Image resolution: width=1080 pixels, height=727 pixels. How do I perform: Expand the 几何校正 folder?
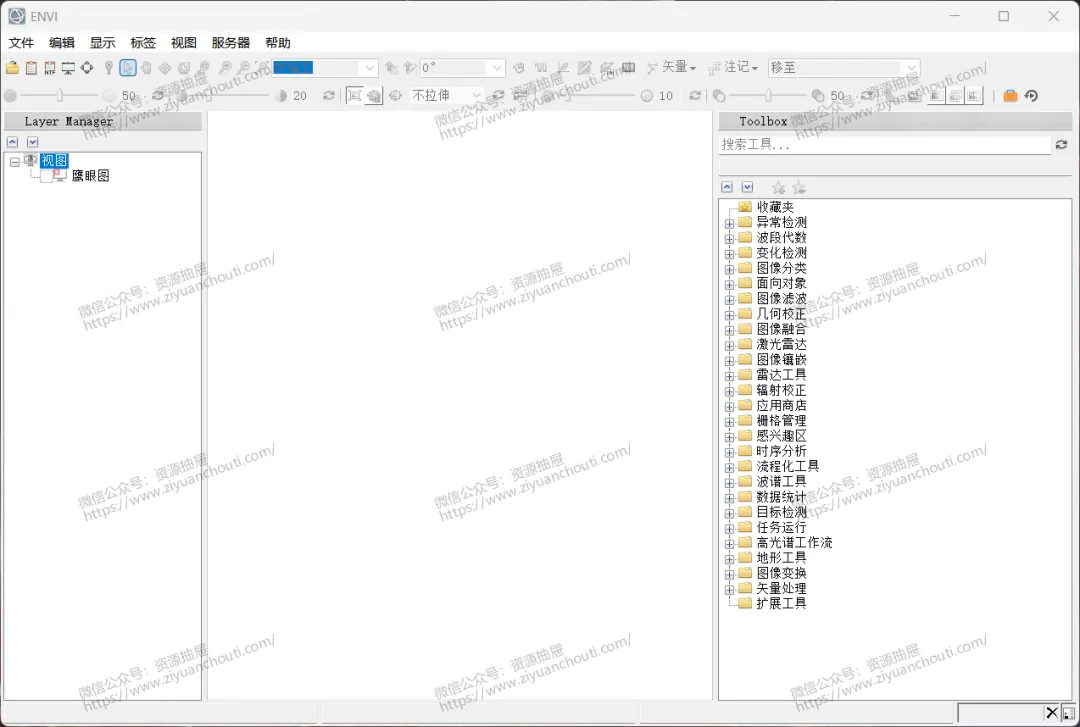pos(729,315)
